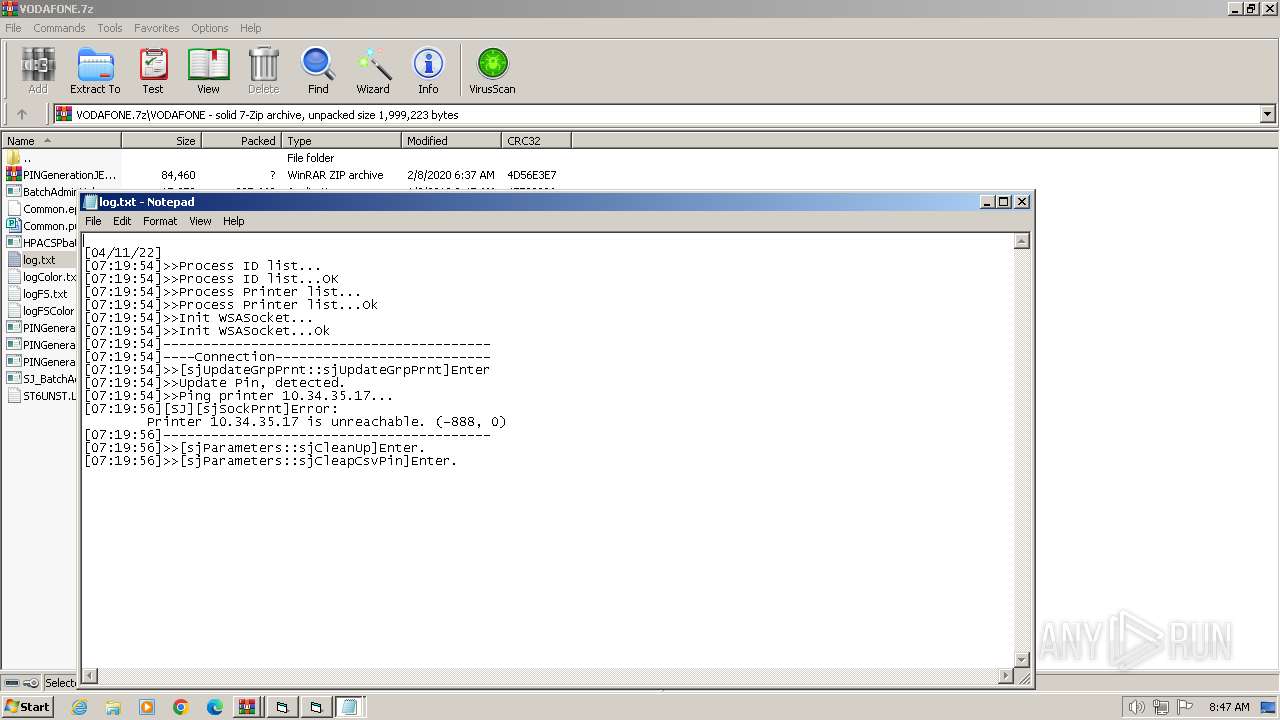
Task: Click the Action Center flag tray icon
Action: tap(1184, 707)
